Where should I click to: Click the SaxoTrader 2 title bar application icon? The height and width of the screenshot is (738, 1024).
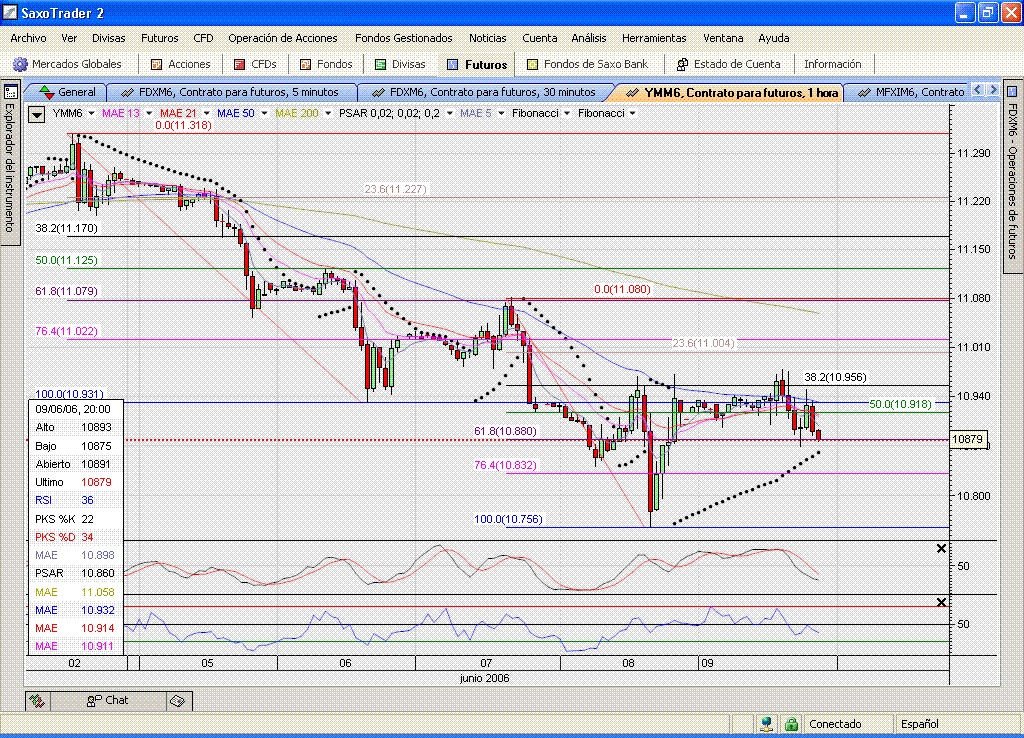tap(9, 12)
